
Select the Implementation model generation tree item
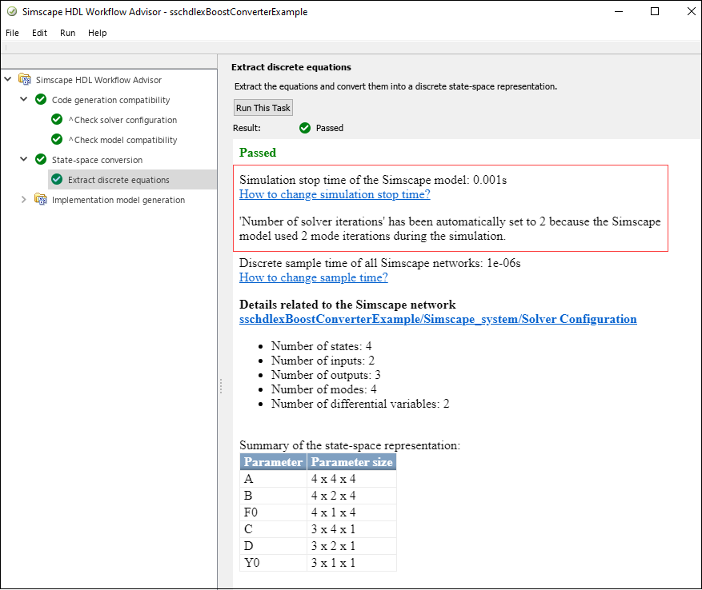tap(118, 200)
